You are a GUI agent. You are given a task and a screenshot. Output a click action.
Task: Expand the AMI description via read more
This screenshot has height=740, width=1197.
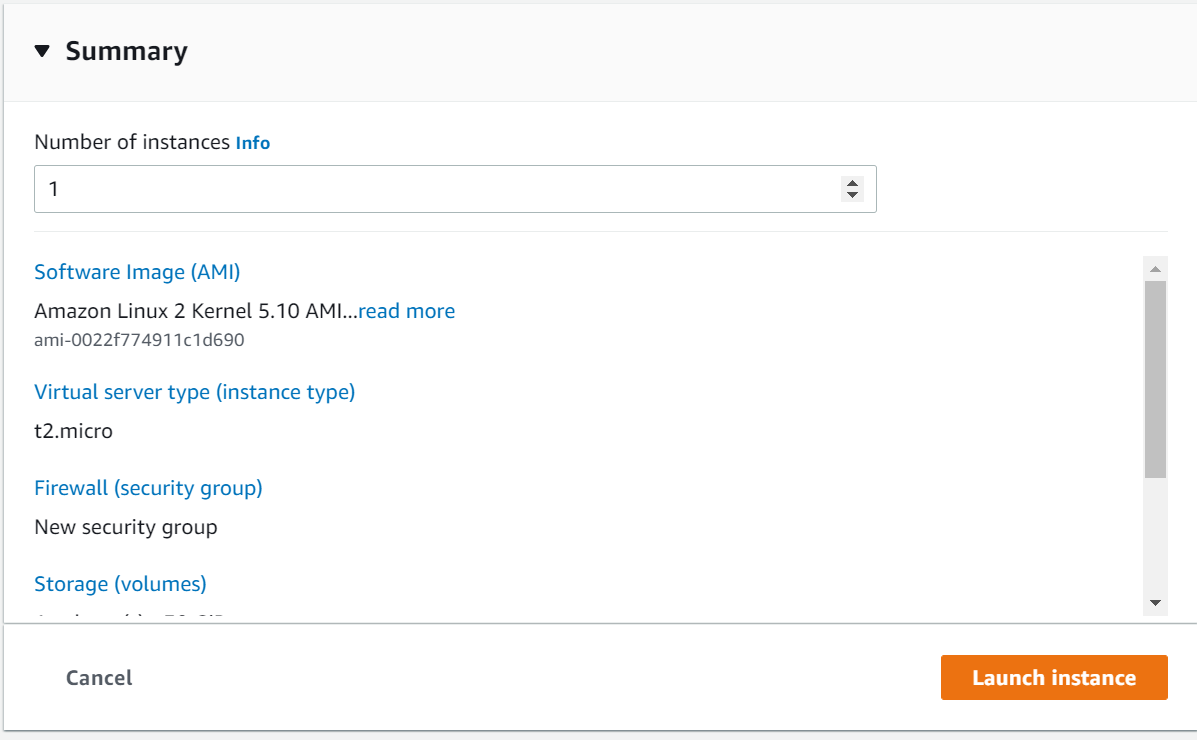point(407,311)
